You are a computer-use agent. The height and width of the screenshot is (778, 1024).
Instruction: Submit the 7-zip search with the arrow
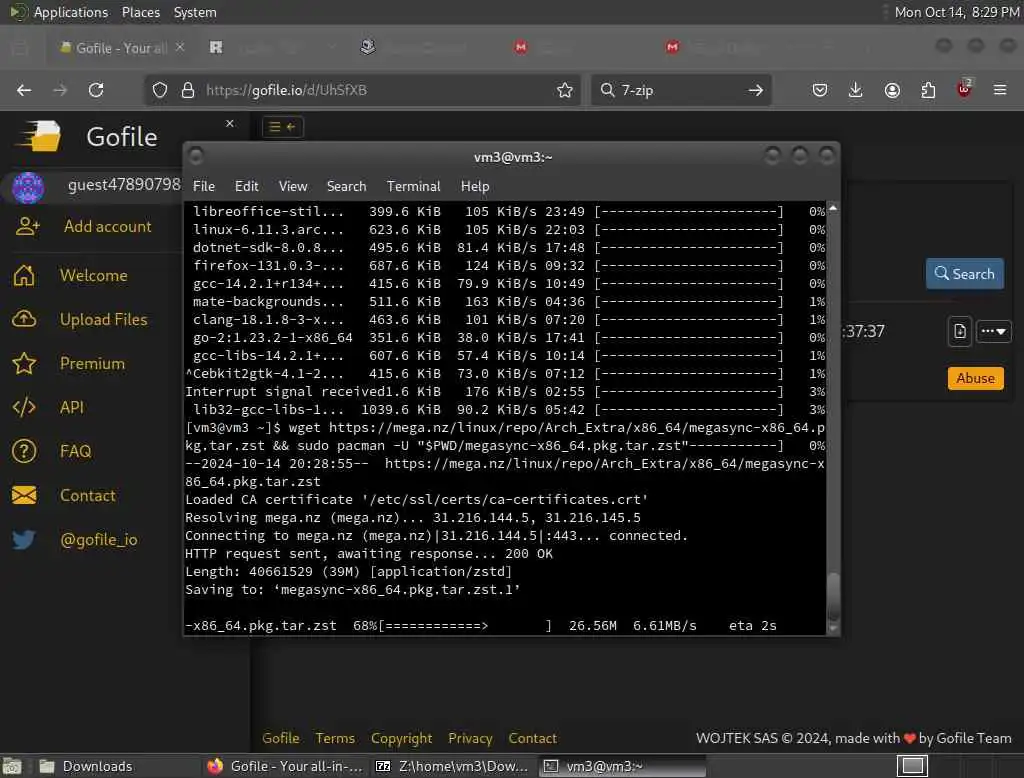(756, 90)
